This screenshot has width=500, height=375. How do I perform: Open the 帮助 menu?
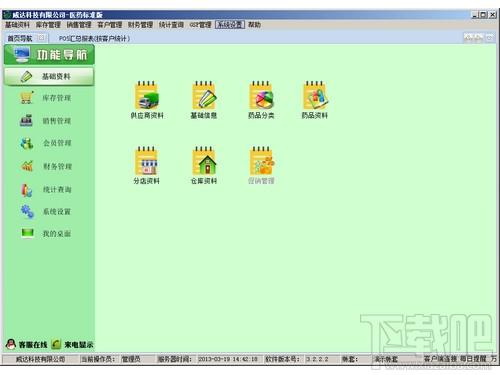point(254,25)
